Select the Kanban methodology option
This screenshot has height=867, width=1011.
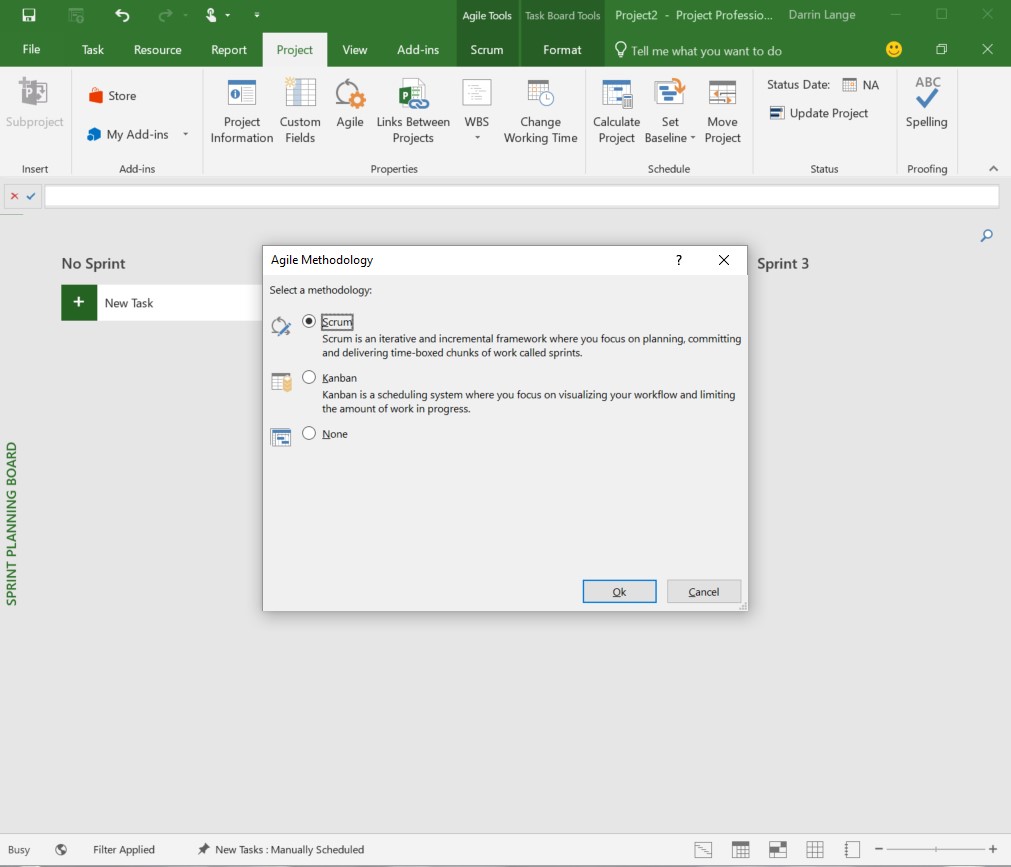(309, 377)
